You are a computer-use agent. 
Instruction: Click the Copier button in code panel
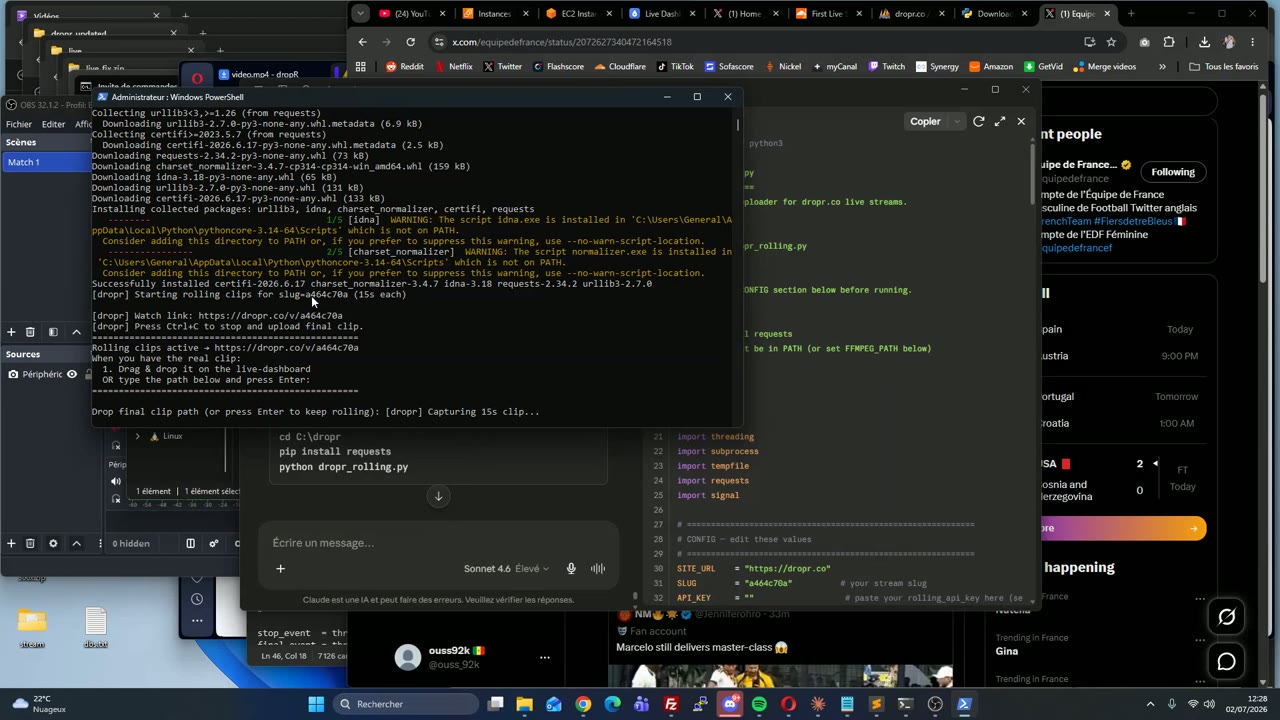pos(925,122)
